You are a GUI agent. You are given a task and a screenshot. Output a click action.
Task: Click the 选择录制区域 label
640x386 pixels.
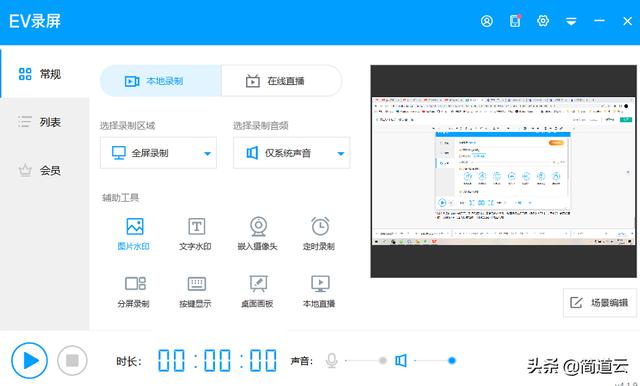pyautogui.click(x=127, y=126)
